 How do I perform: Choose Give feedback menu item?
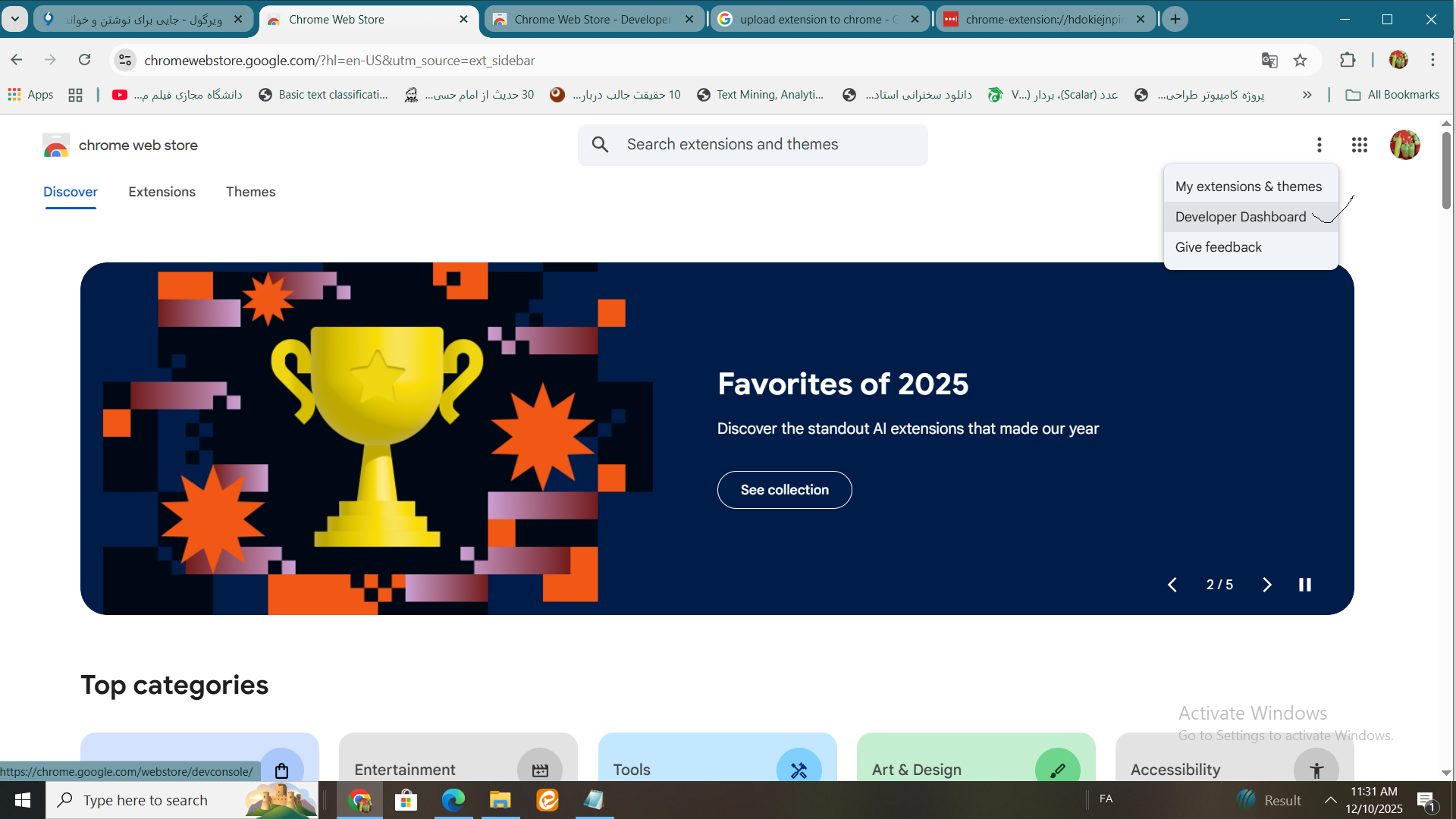point(1218,247)
